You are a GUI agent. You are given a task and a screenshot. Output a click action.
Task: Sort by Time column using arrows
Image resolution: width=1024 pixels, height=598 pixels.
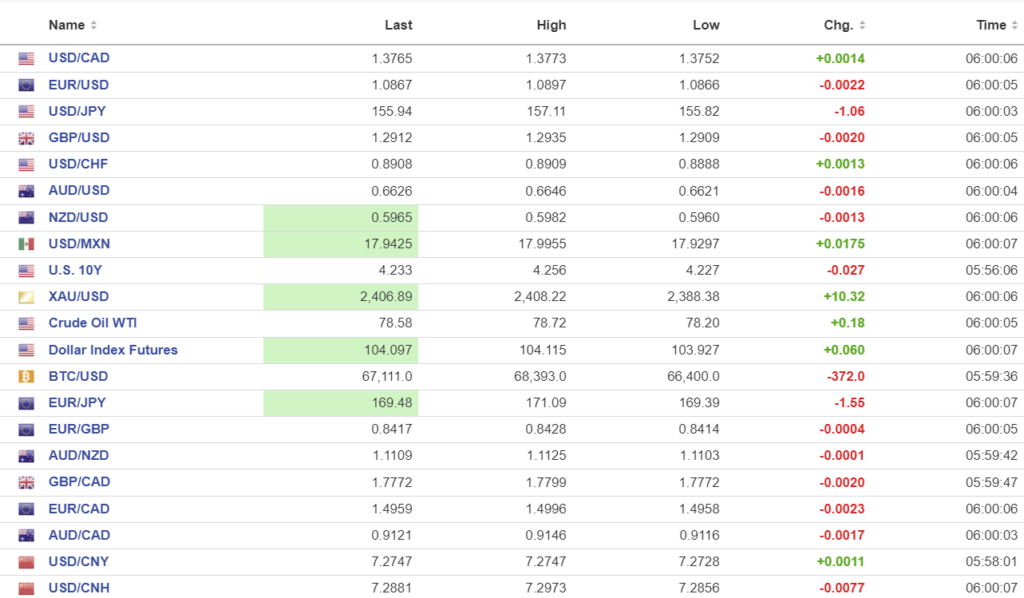pos(1014,25)
